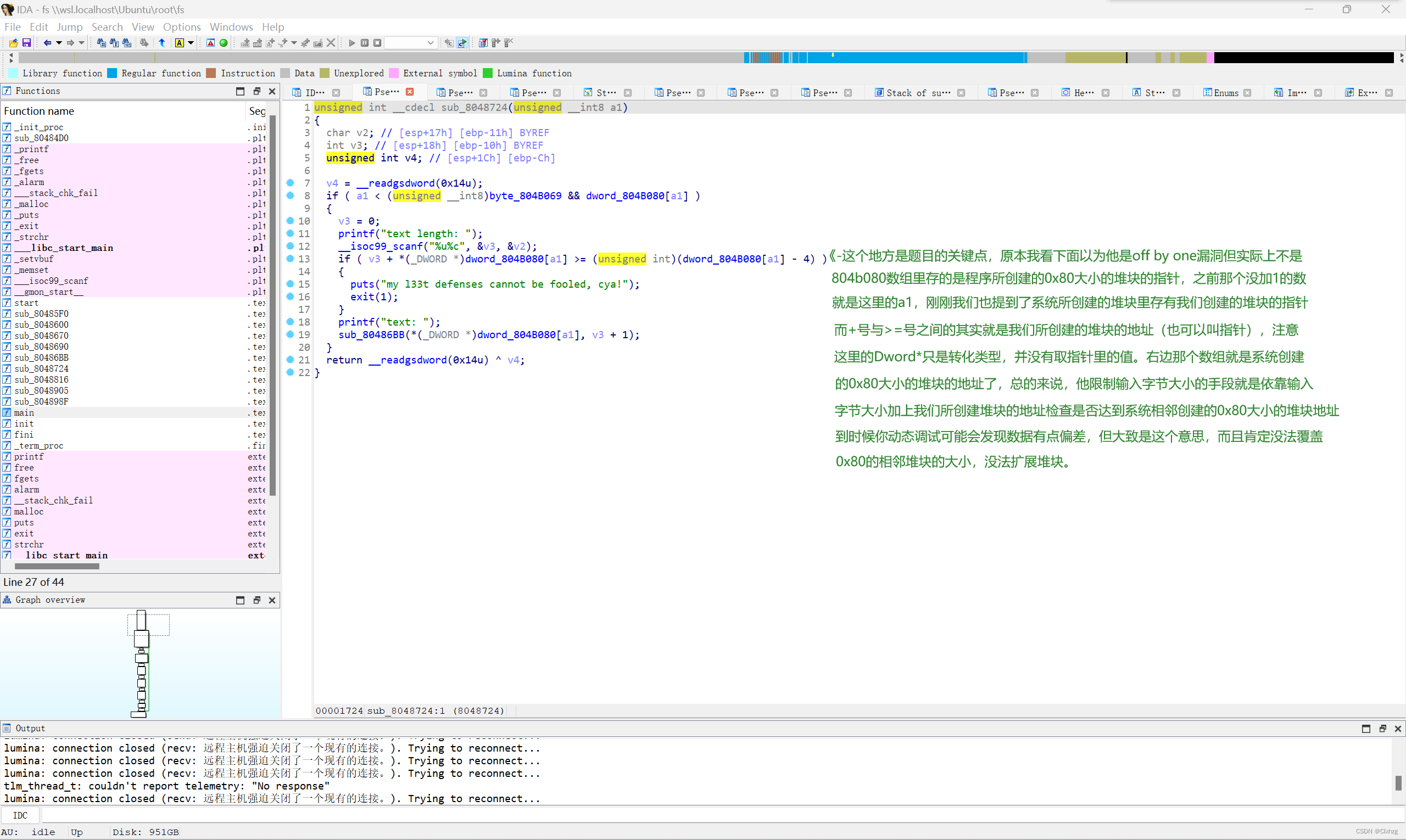The image size is (1406, 840).
Task: Toggle breakpoint dot on line 13
Action: tap(290, 259)
